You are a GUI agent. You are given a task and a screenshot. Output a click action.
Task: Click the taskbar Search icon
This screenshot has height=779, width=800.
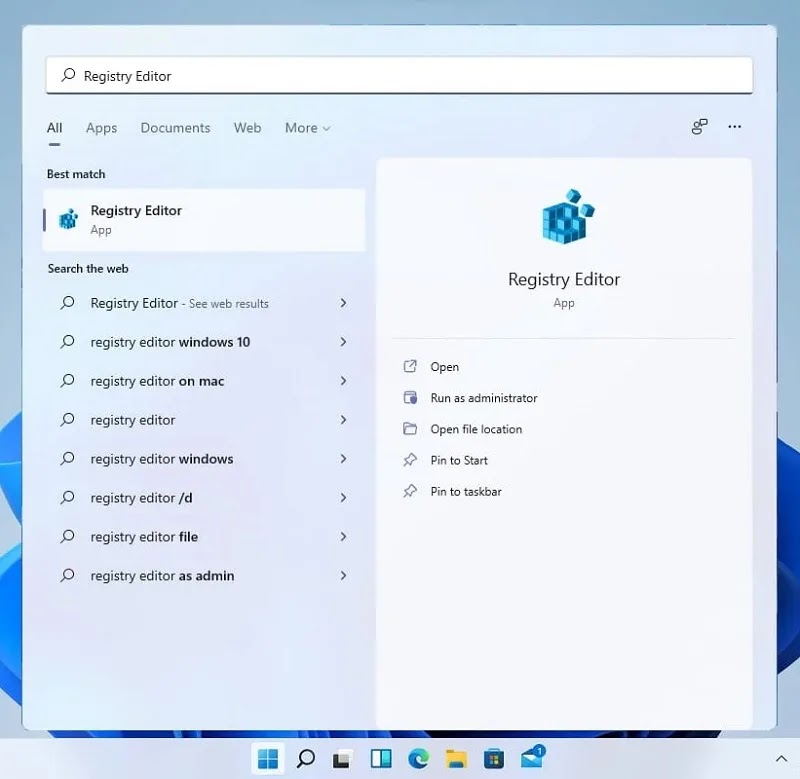click(x=306, y=759)
